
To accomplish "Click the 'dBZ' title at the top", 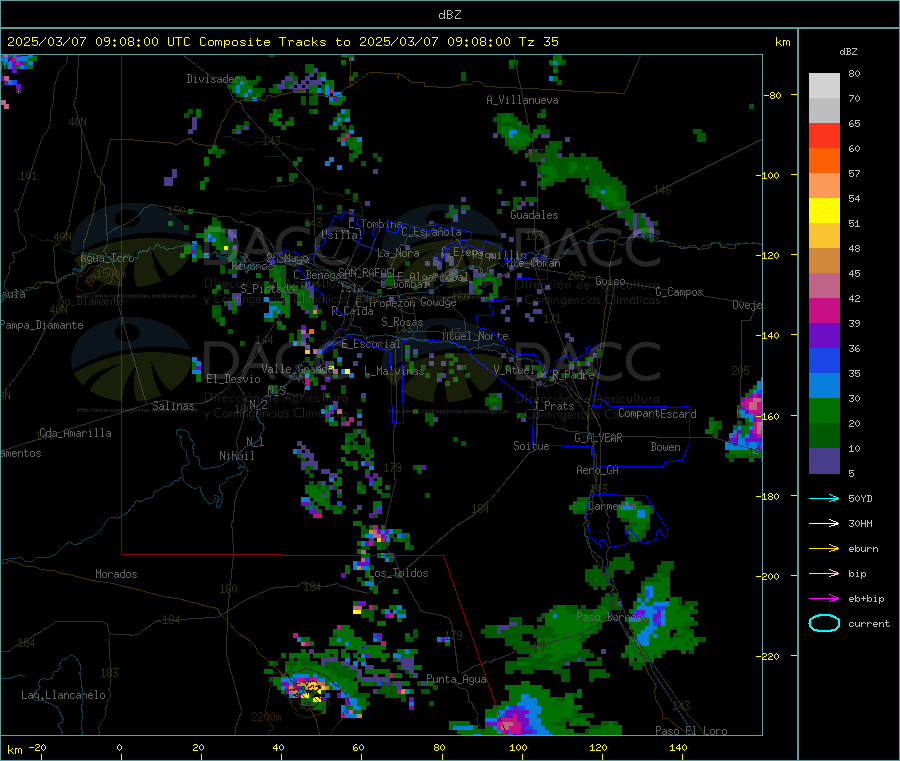I will pyautogui.click(x=449, y=15).
